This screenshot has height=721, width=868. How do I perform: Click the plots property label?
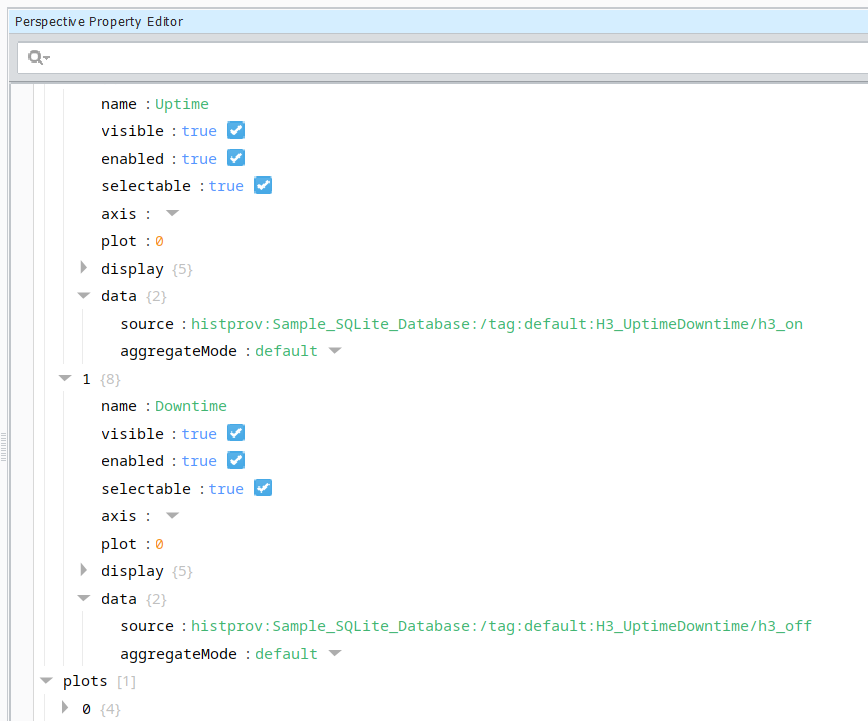[x=85, y=681]
